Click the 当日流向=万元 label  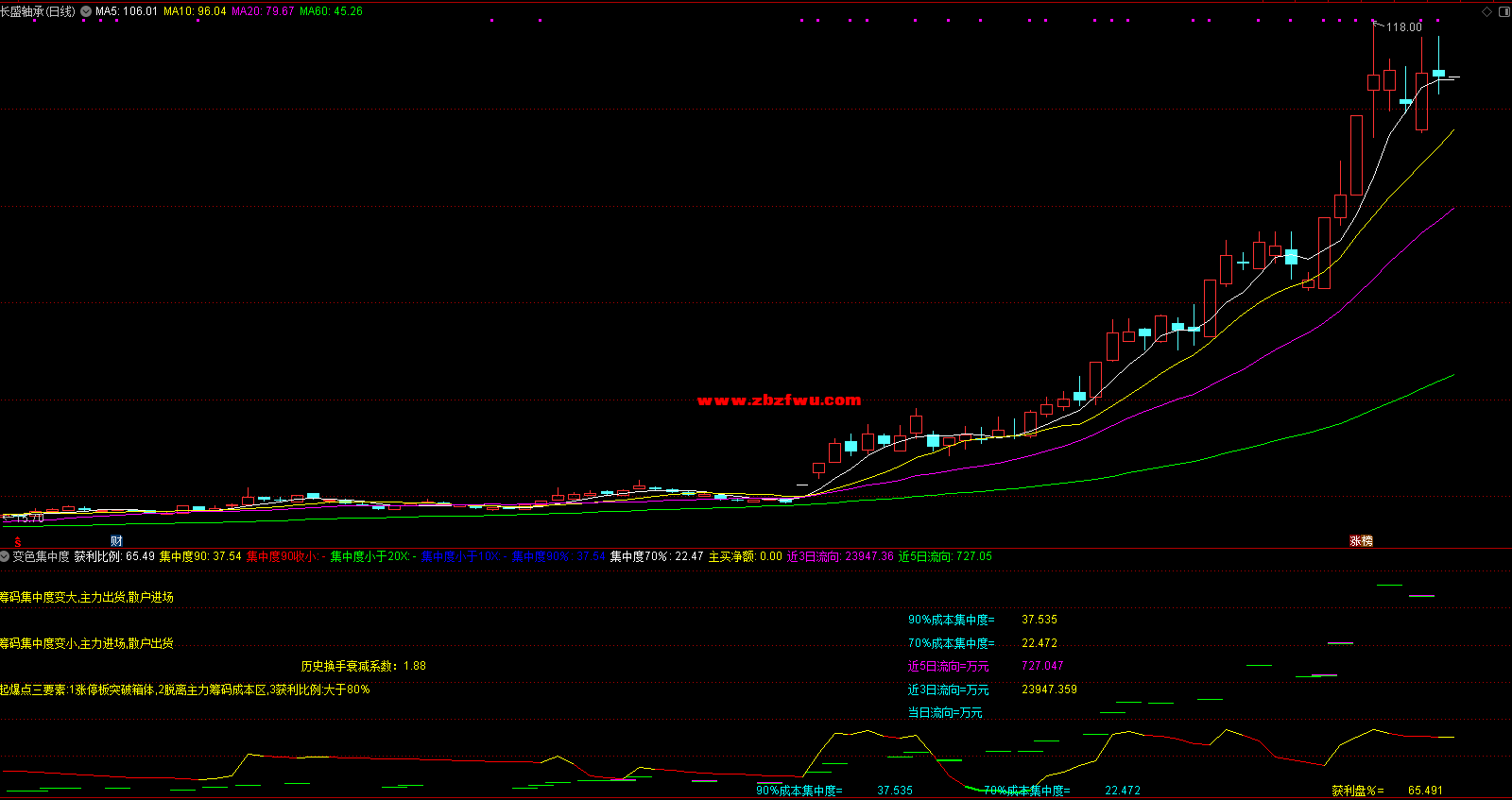[945, 712]
